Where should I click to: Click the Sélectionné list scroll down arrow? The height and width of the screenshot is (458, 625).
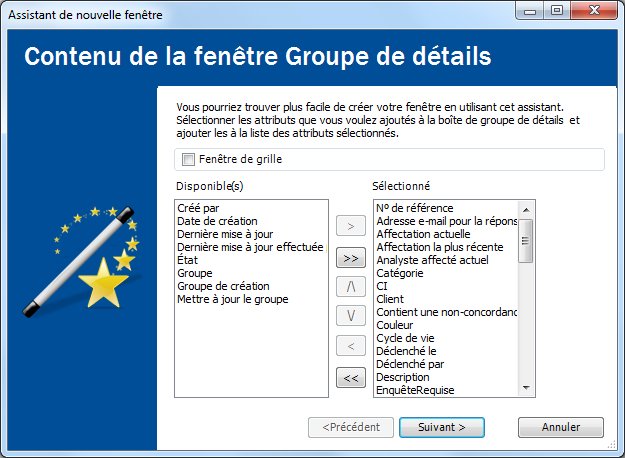526,388
